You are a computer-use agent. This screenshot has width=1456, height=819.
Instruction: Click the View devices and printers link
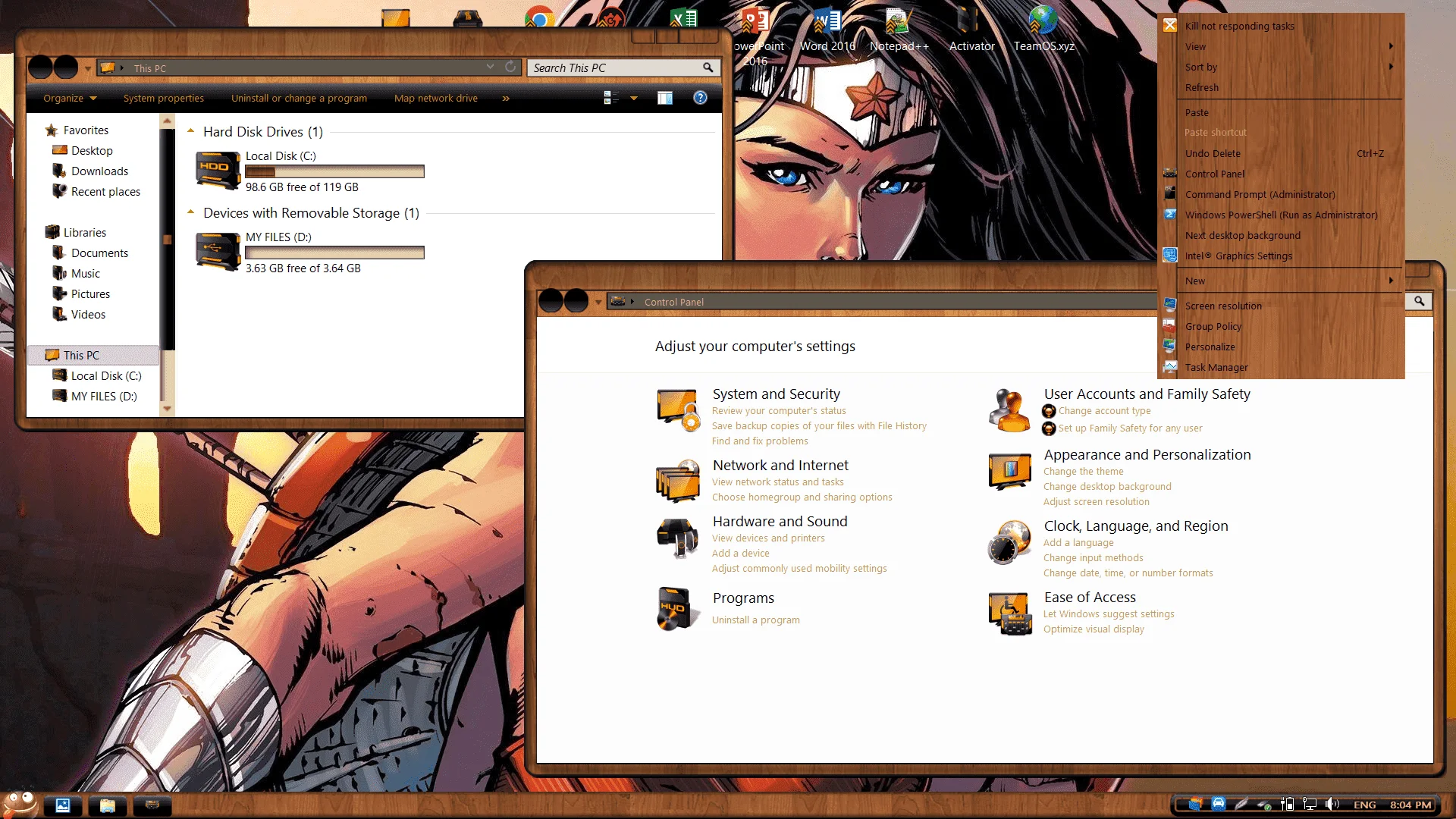click(x=768, y=538)
